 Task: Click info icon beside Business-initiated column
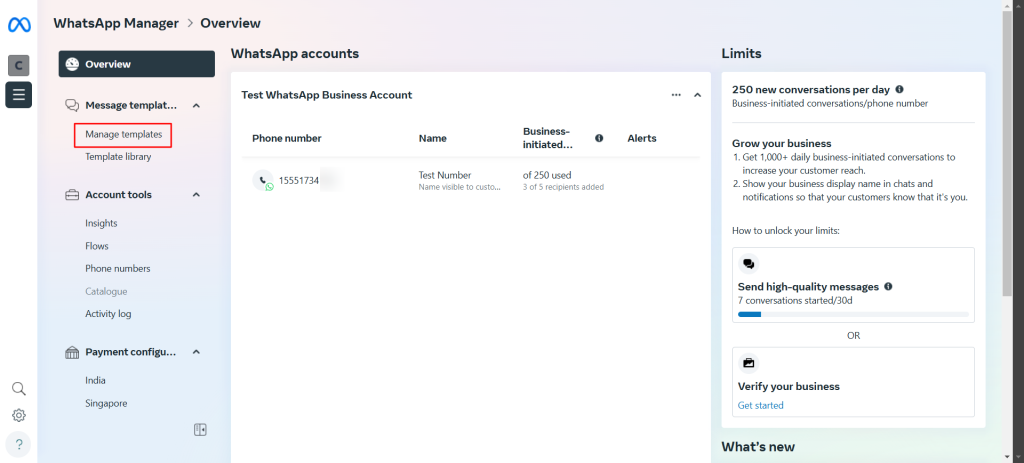point(599,138)
